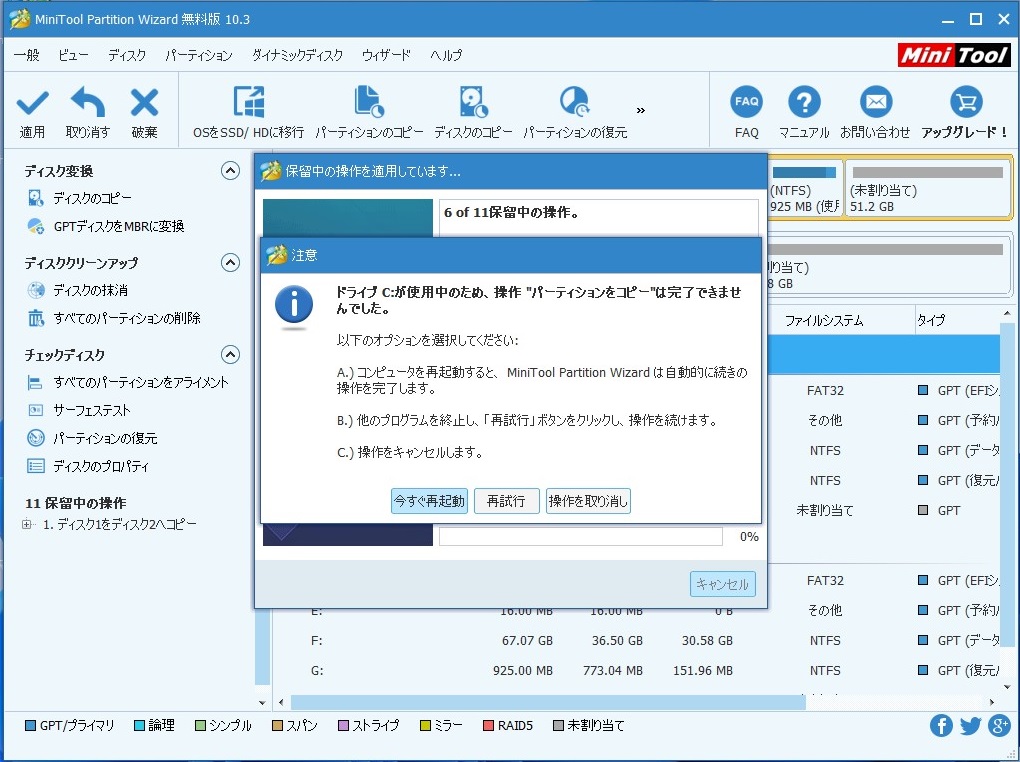The image size is (1020, 762).
Task: Click the 取り消す (Undo) arrow icon
Action: tap(88, 103)
